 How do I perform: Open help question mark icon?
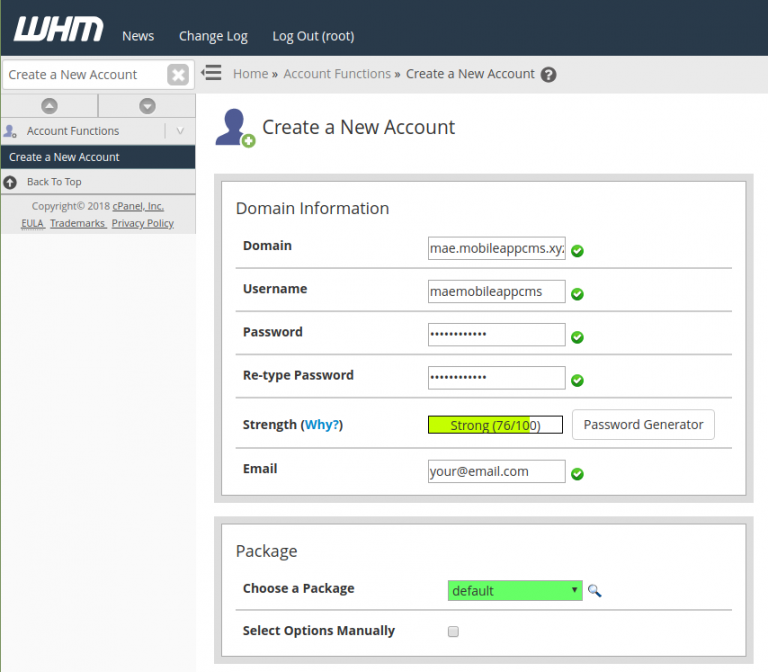coord(548,75)
